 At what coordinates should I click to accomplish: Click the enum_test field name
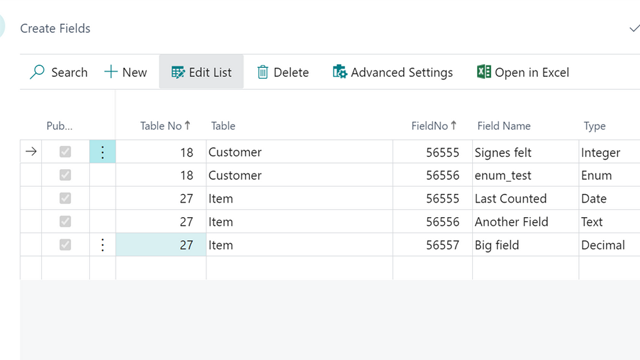point(526,175)
